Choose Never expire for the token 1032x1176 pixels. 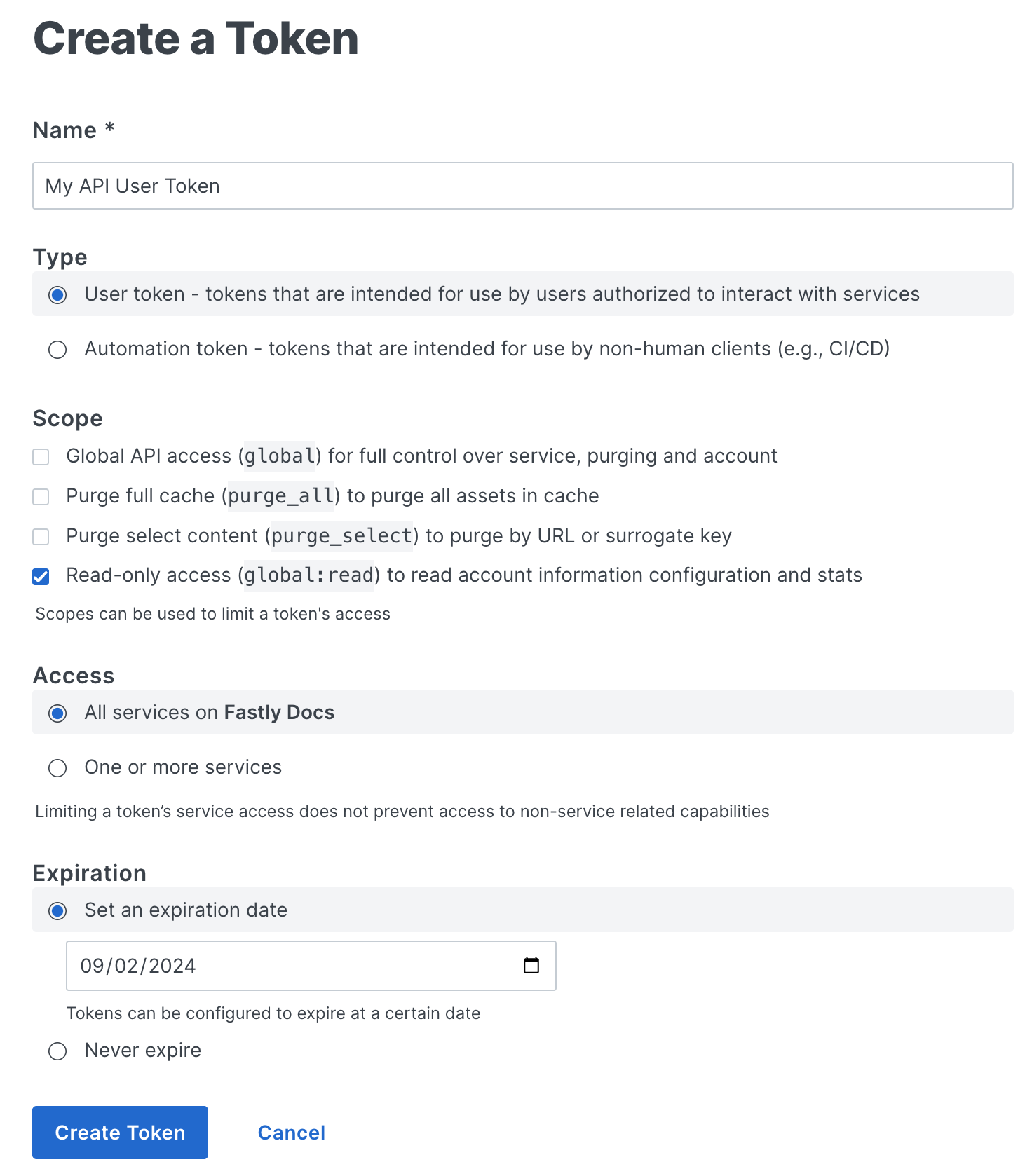(x=57, y=1051)
